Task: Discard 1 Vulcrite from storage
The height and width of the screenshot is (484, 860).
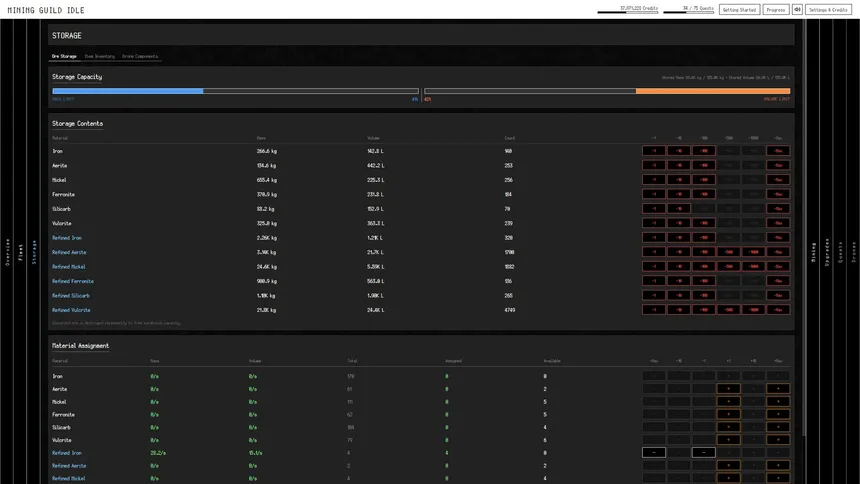Action: tap(654, 223)
